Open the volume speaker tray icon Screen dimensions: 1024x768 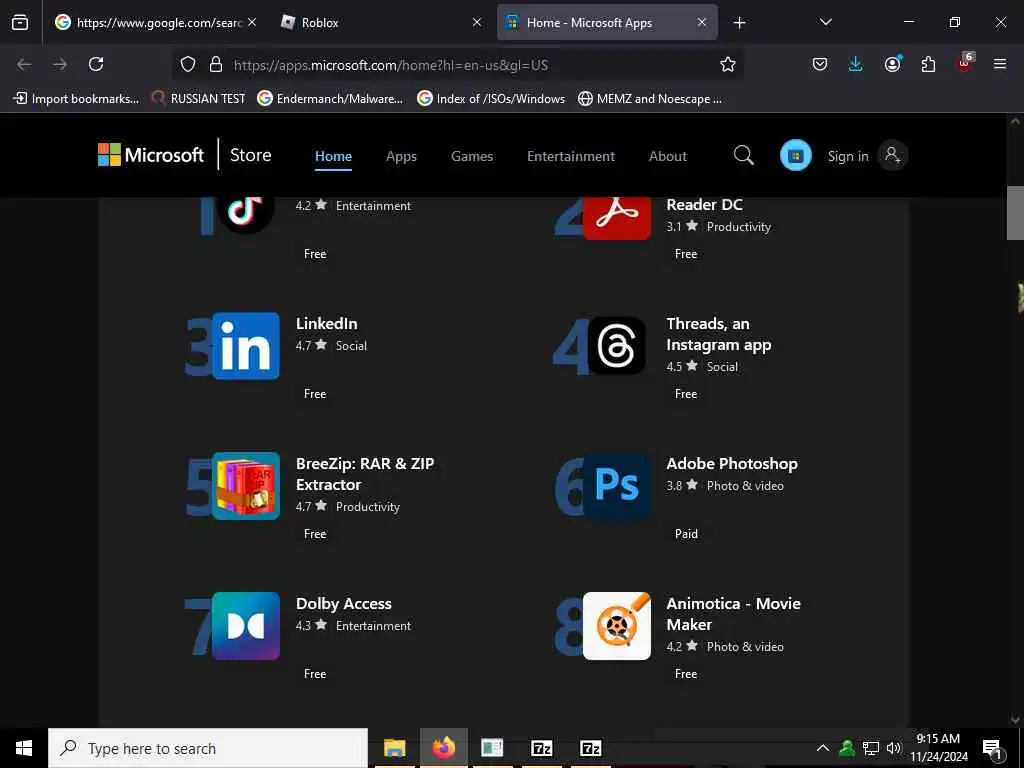pyautogui.click(x=893, y=748)
